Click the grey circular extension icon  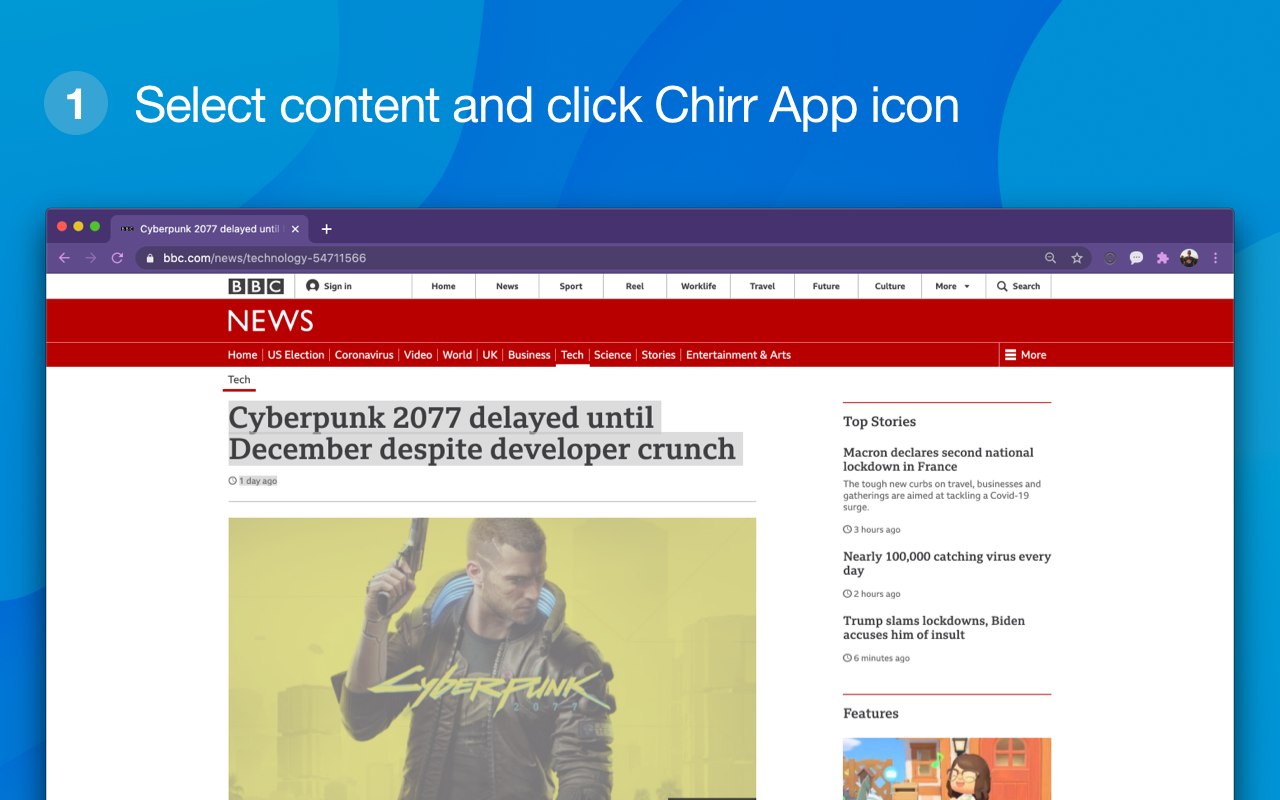coord(1110,258)
